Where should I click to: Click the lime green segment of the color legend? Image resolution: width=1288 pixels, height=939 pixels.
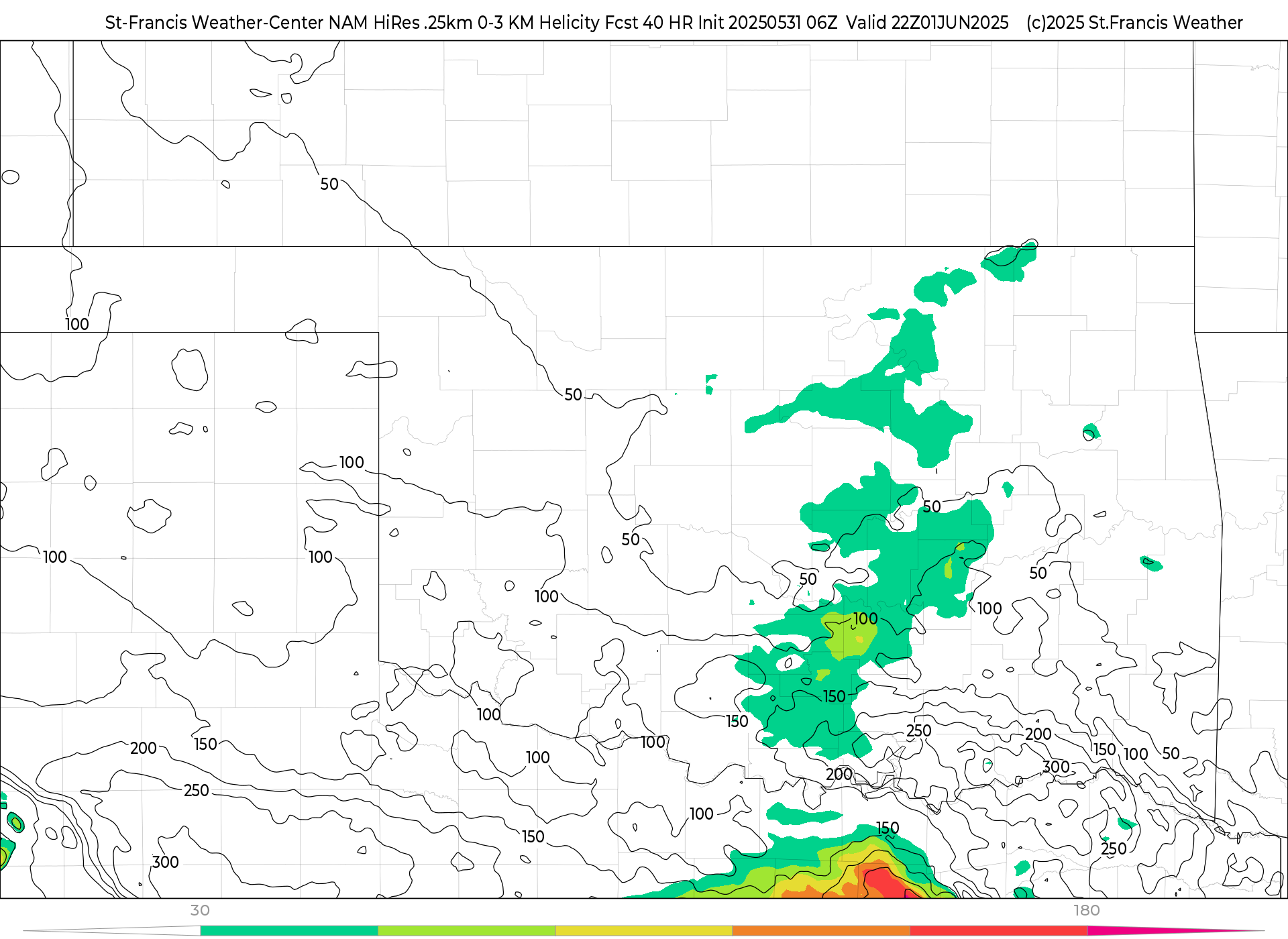click(467, 931)
